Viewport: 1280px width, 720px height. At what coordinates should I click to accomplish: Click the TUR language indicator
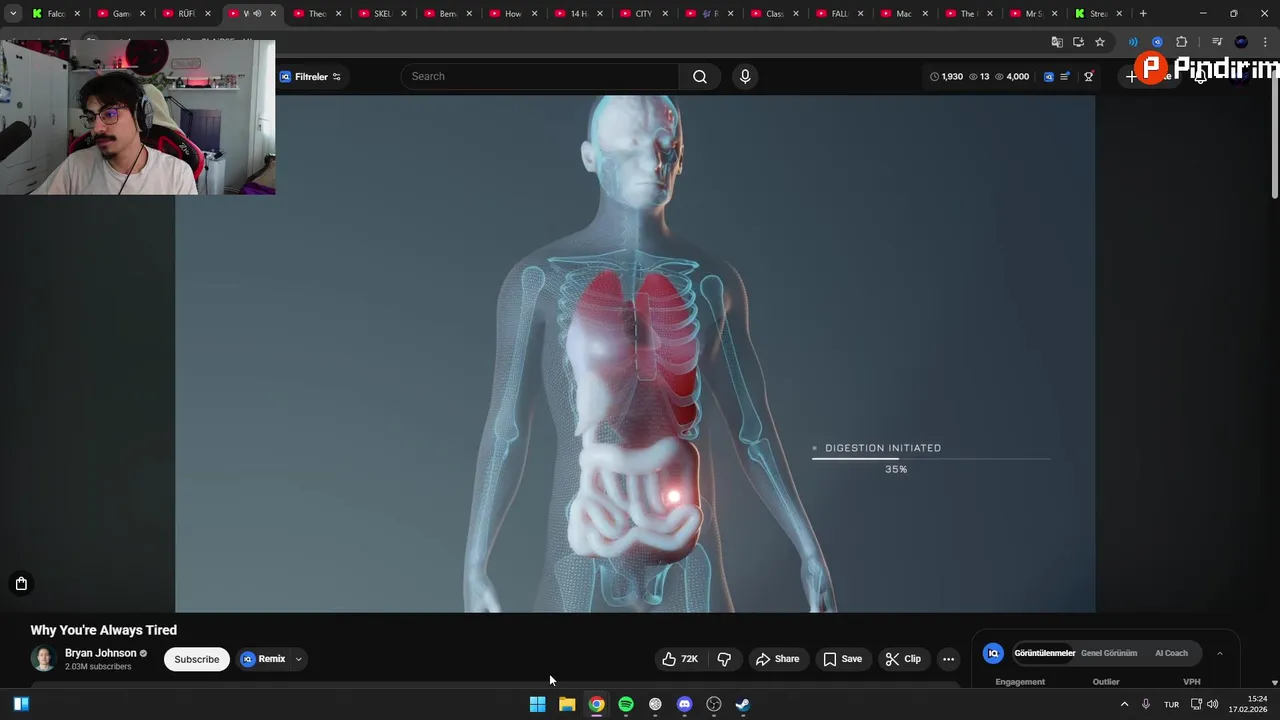[1171, 705]
